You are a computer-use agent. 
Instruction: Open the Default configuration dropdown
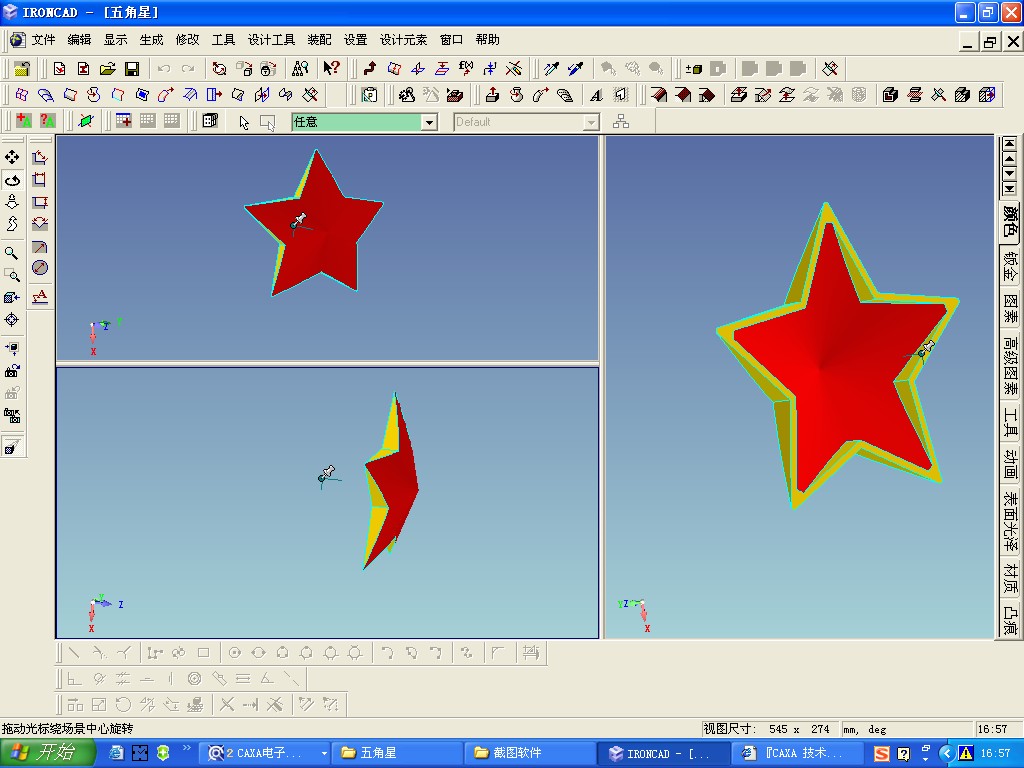(x=591, y=122)
